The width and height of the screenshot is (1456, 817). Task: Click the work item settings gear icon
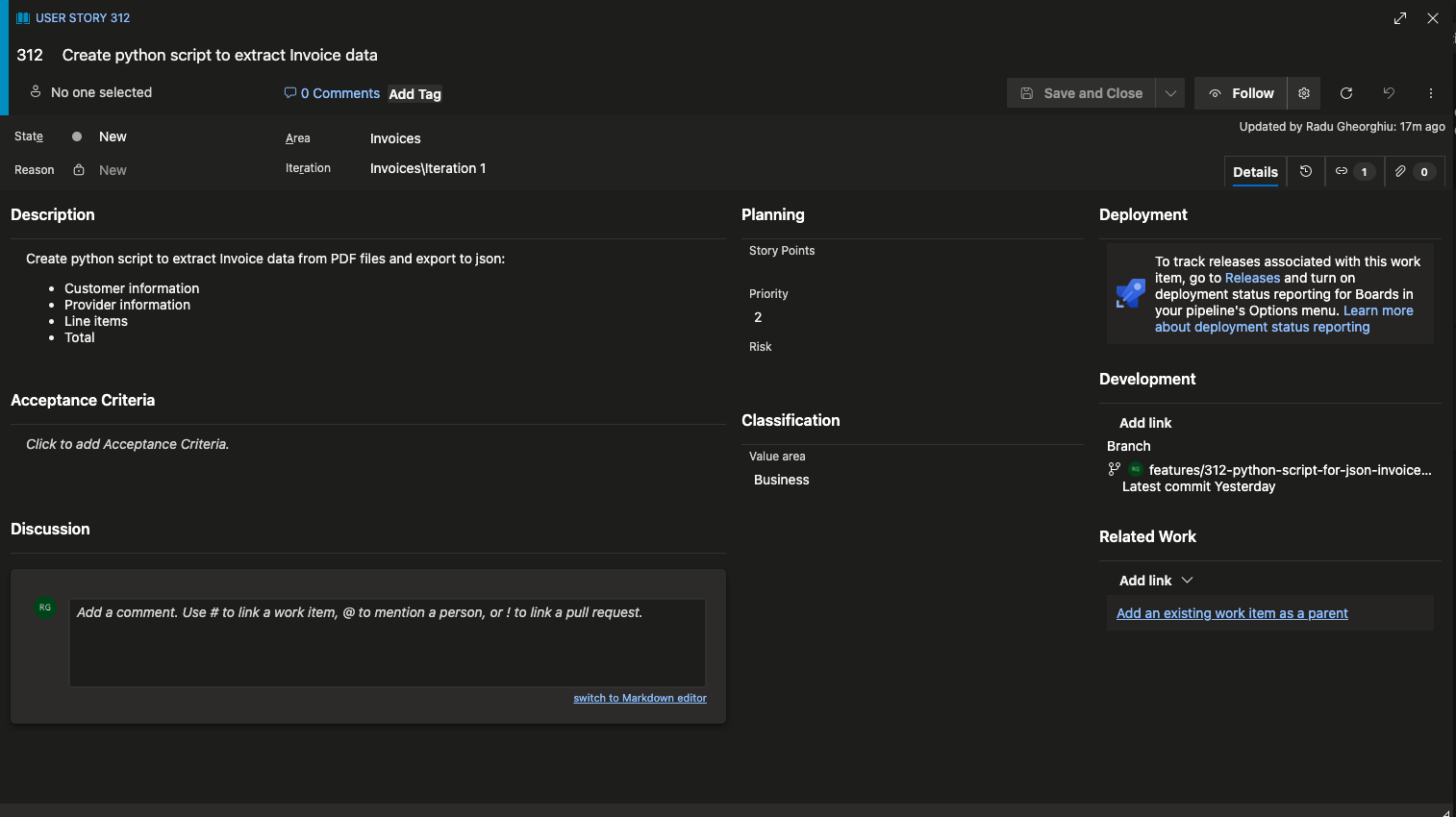click(1304, 93)
